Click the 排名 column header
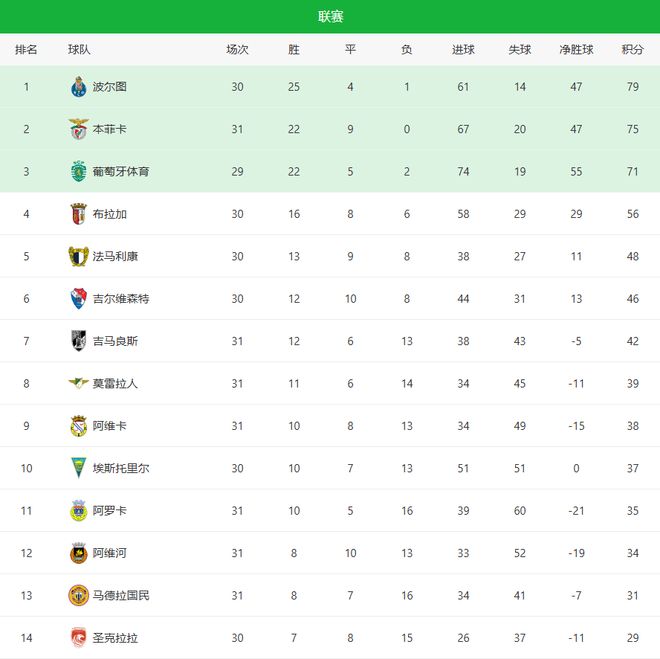Viewport: 660px width, 659px height. coord(26,49)
